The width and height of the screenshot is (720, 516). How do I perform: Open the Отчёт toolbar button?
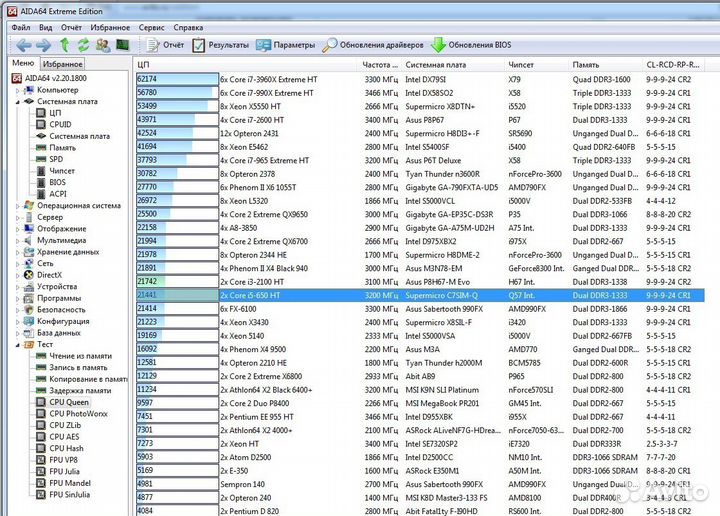click(x=165, y=45)
